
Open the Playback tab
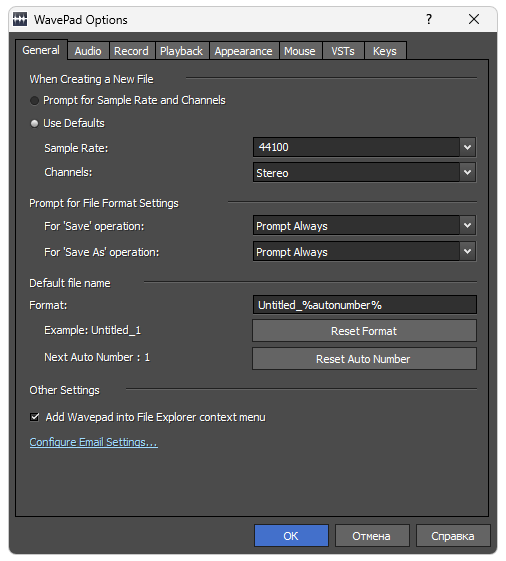pyautogui.click(x=181, y=51)
